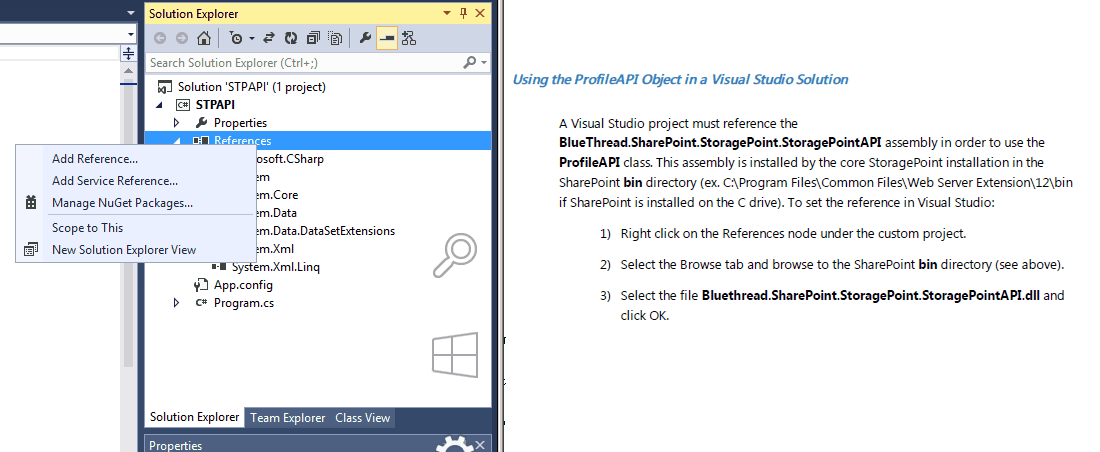Click the C# icon beside Program.cs
Screen dimensions: 1100x452
[201, 303]
